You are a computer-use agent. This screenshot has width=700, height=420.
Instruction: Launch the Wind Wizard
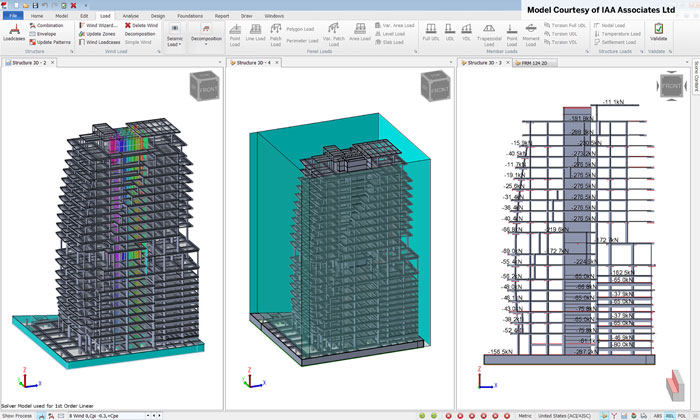(x=99, y=25)
